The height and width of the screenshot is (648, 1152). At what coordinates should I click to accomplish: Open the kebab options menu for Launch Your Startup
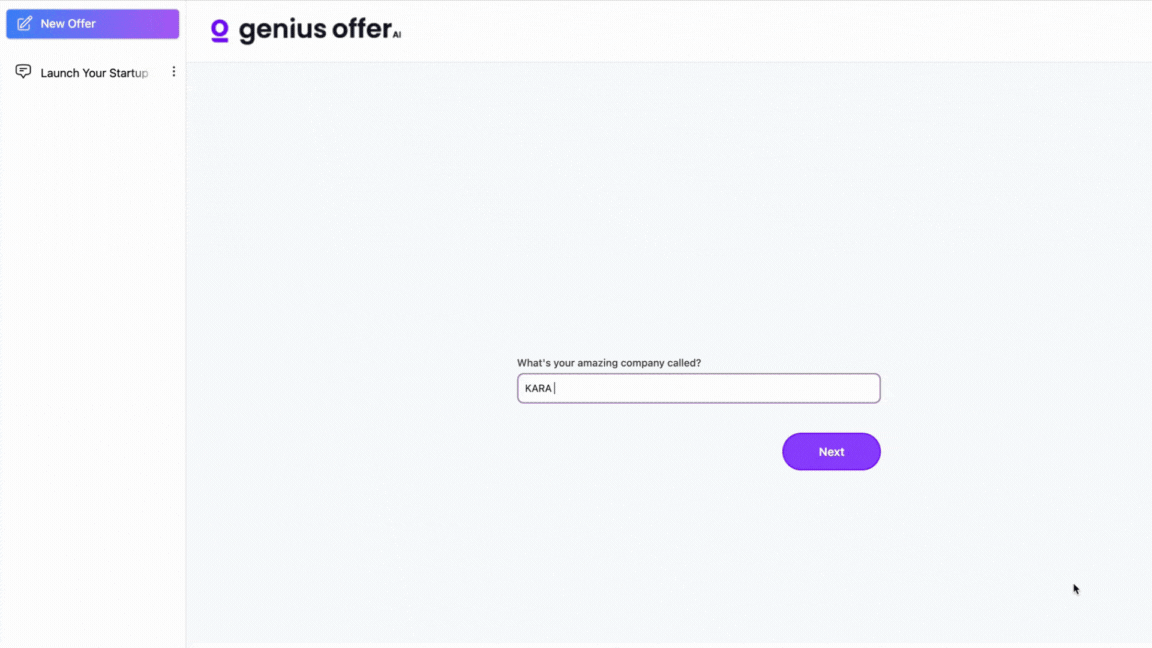click(174, 71)
